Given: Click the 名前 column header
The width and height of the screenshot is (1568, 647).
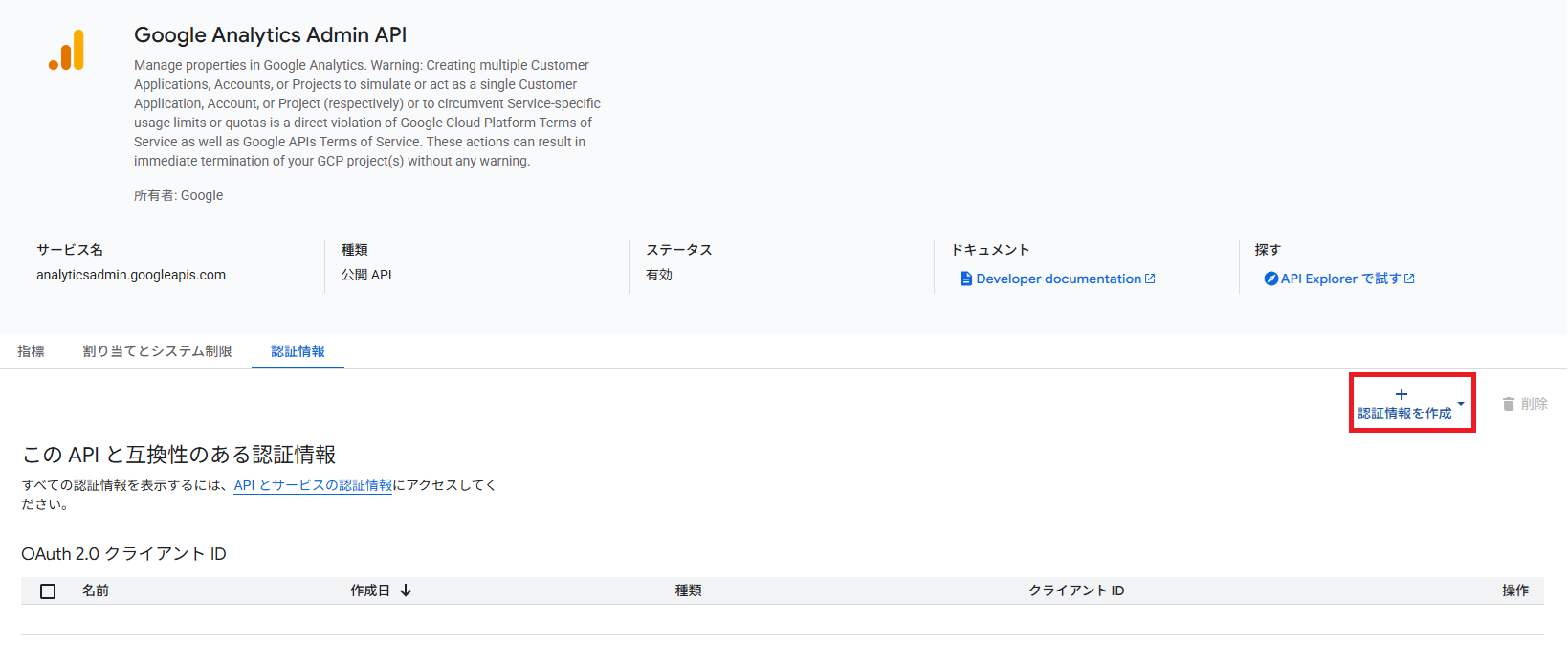Looking at the screenshot, I should tap(96, 591).
